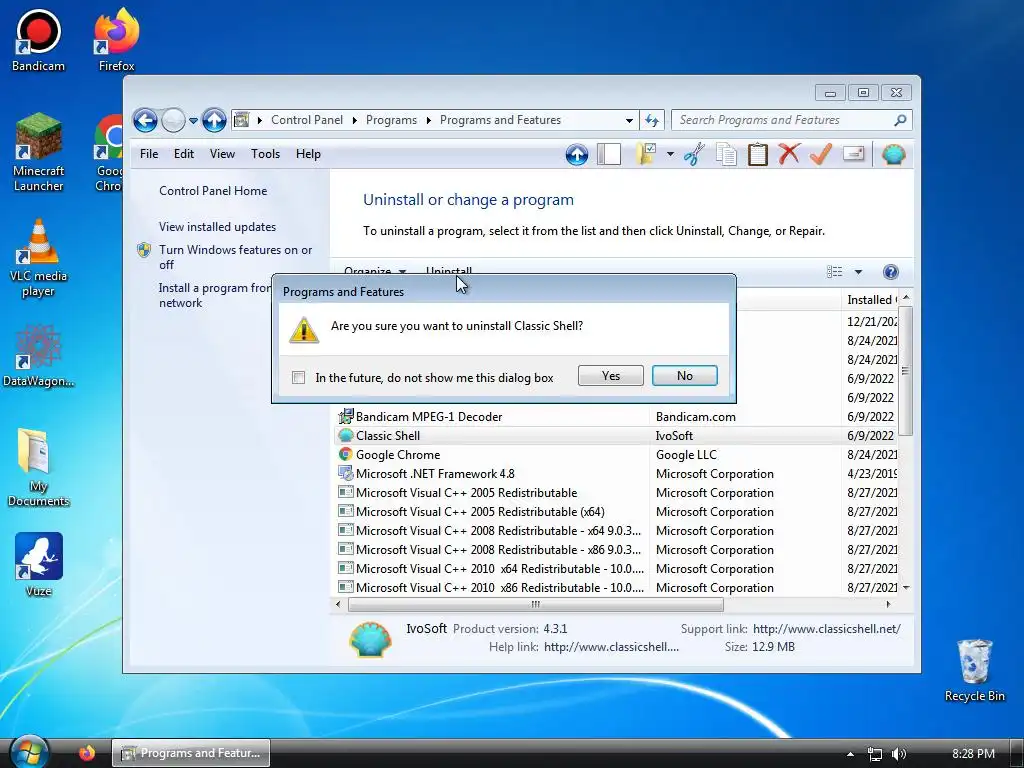Click the Email toolbar icon
1024x768 pixels.
[853, 154]
